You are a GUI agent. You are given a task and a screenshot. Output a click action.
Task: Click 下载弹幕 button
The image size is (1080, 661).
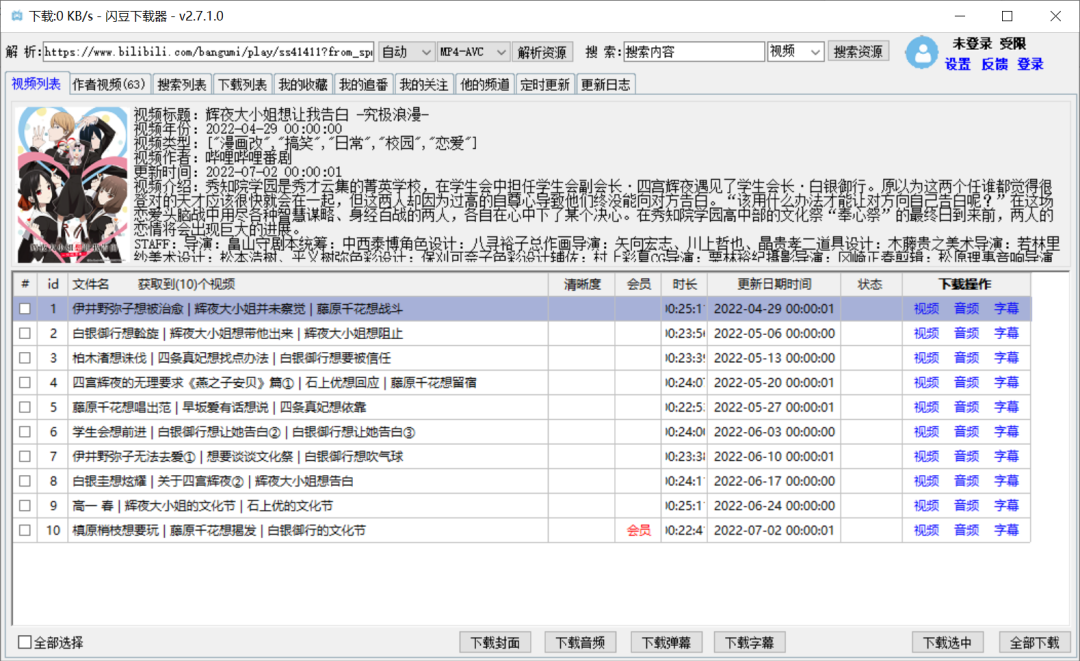click(x=666, y=642)
